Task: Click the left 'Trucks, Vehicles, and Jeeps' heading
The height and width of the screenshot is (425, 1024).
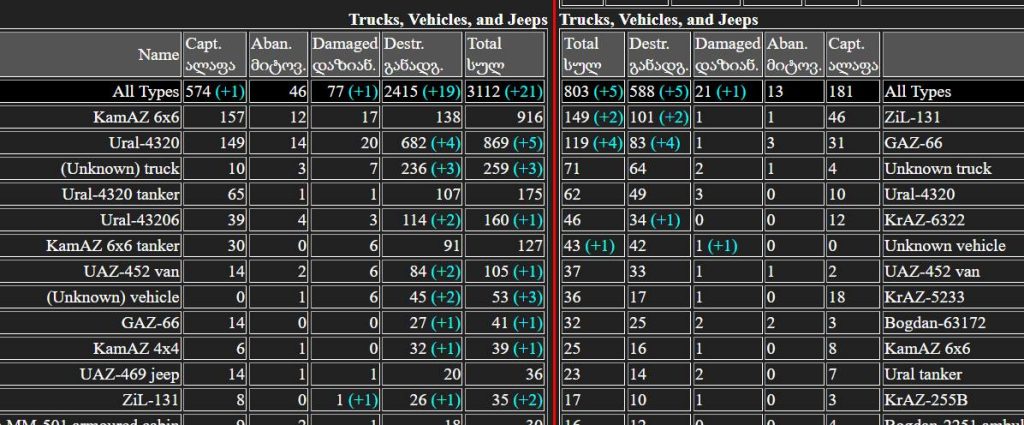Action: click(x=448, y=20)
